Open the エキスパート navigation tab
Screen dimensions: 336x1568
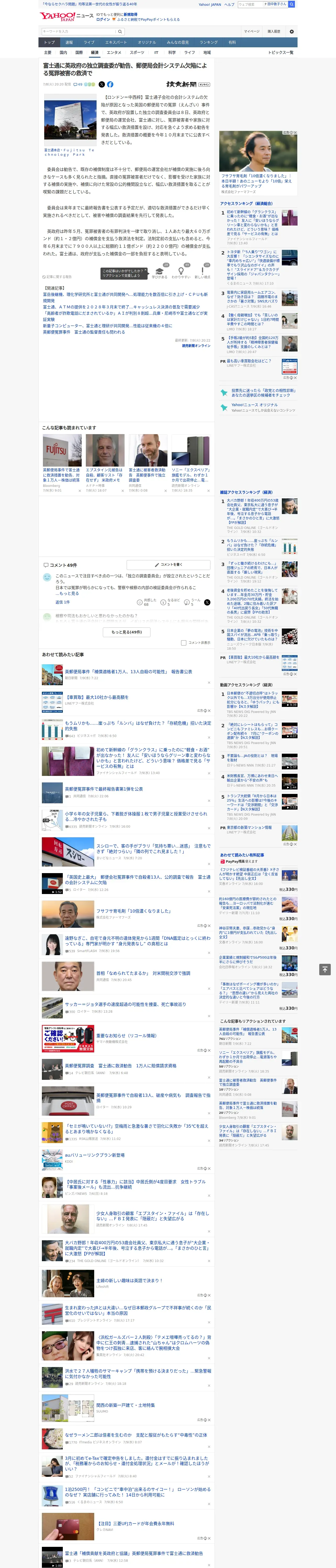(x=116, y=43)
